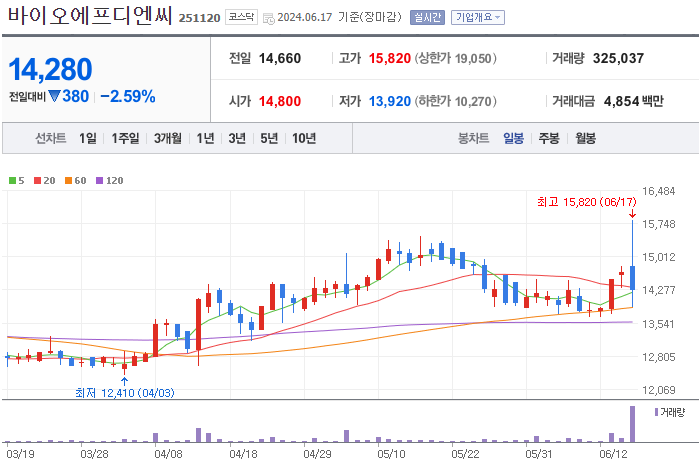
Task: Click the 하한가 10,270 text
Action: click(x=456, y=101)
